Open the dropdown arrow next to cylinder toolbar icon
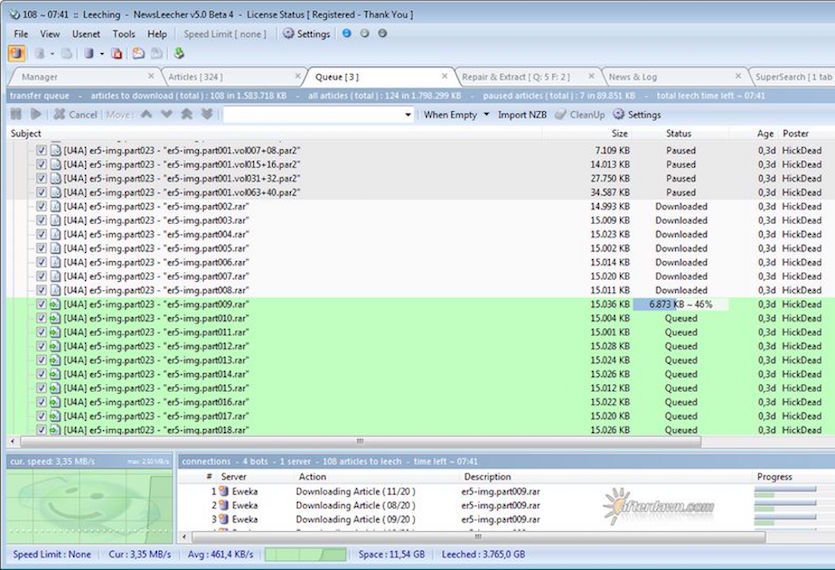Screen dimensions: 835x570 pyautogui.click(x=102, y=54)
